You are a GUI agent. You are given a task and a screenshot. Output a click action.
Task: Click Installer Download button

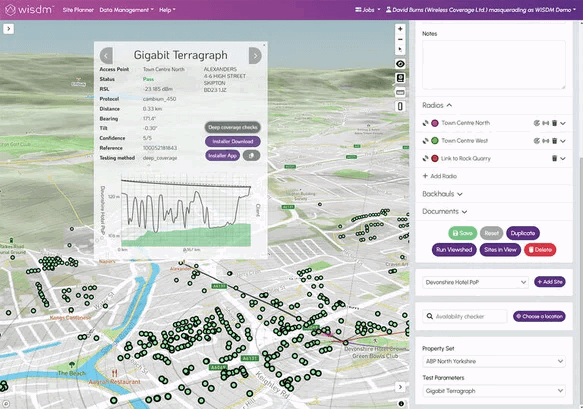point(232,141)
